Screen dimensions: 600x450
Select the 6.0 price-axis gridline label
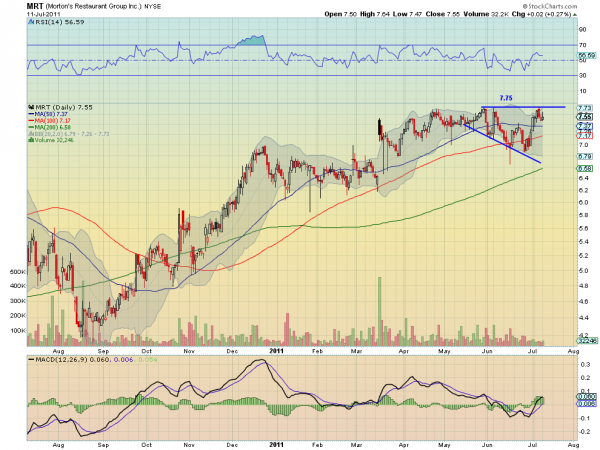pyautogui.click(x=583, y=202)
